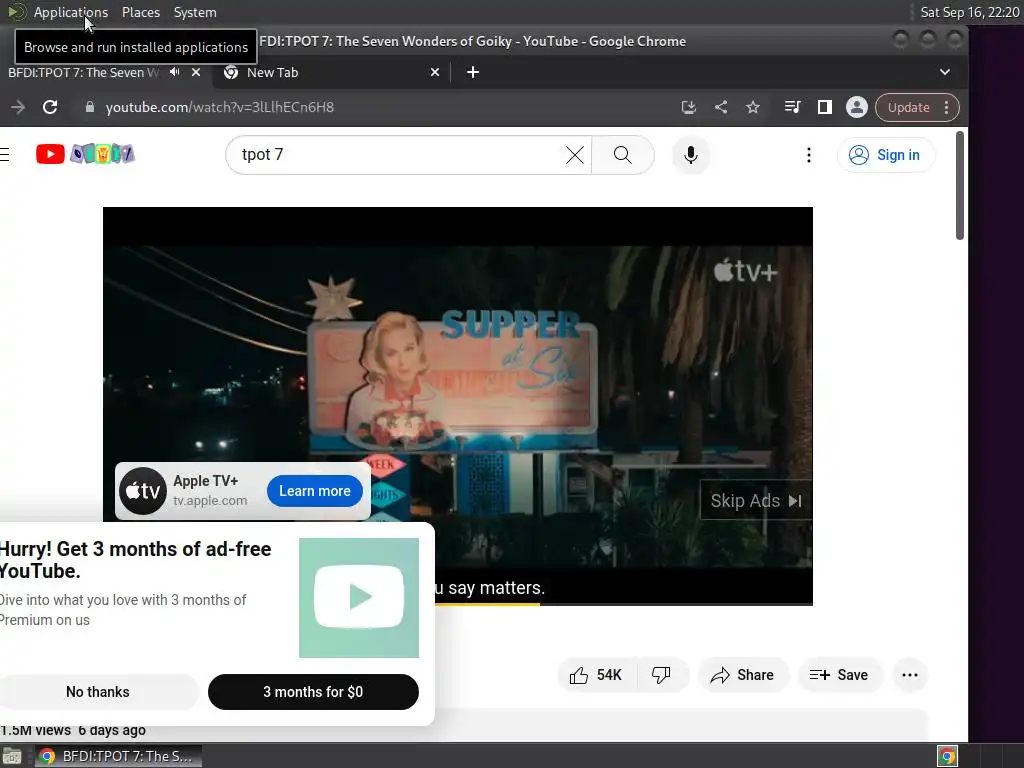The height and width of the screenshot is (768, 1024).
Task: Click the Share button under the video
Action: click(x=743, y=675)
